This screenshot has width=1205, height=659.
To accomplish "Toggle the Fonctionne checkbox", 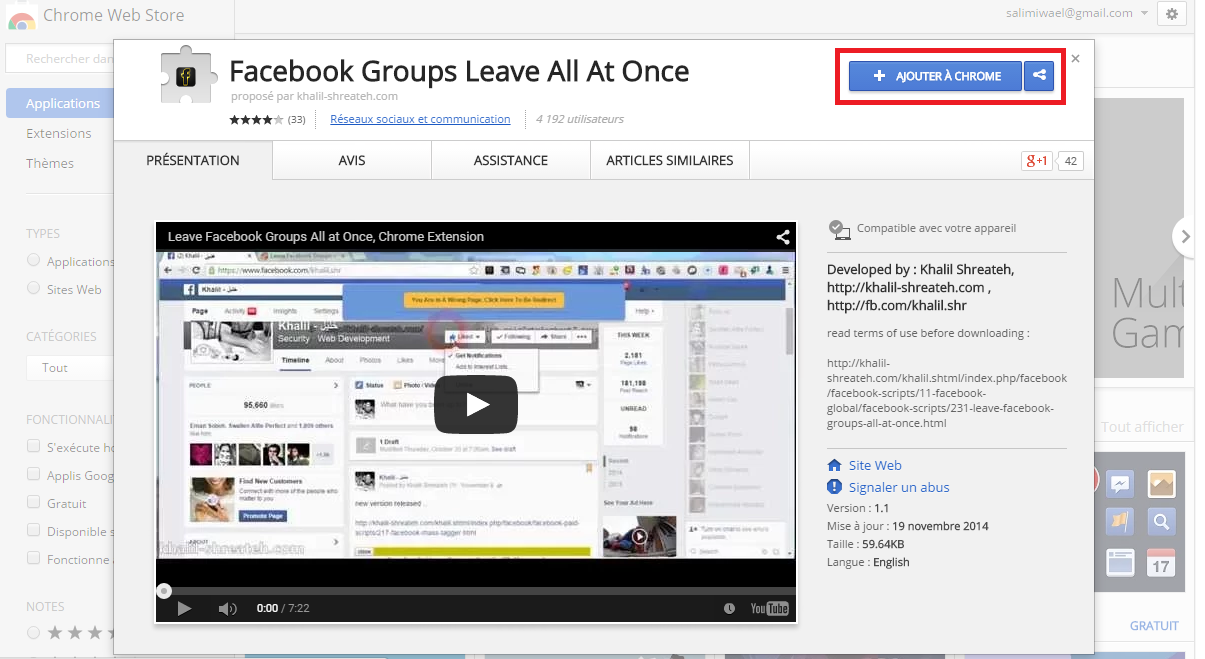I will [x=34, y=558].
